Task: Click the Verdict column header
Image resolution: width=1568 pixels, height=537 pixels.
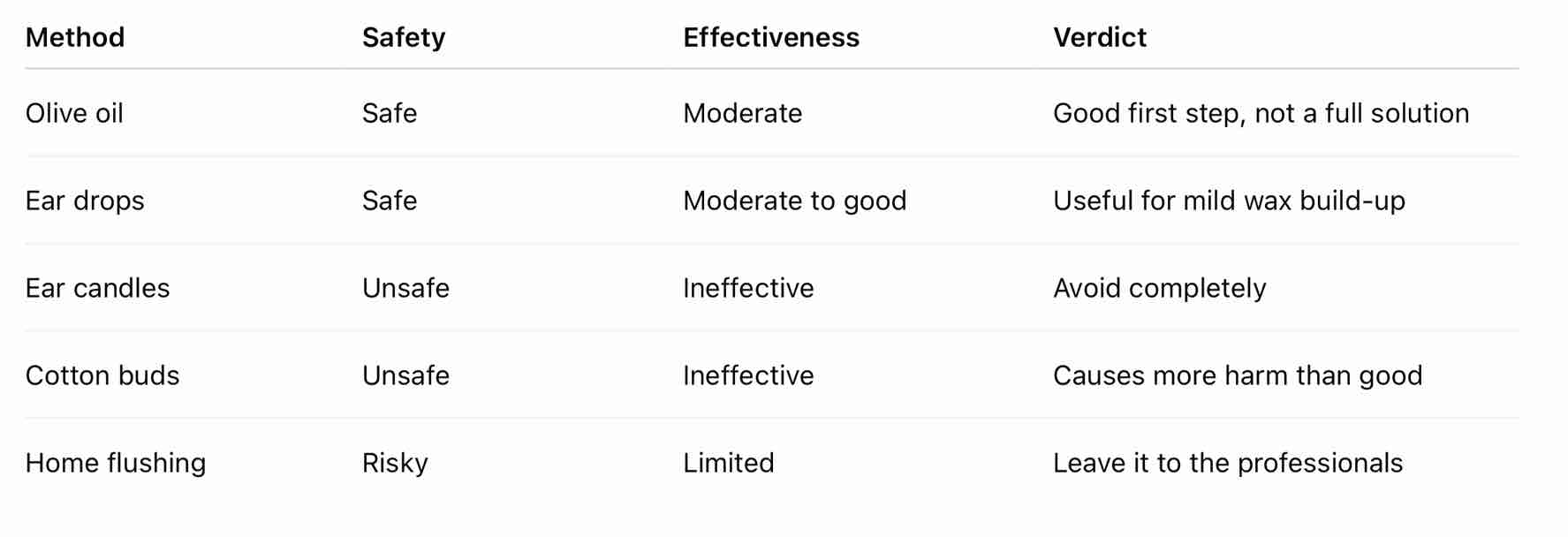Action: pos(1099,37)
